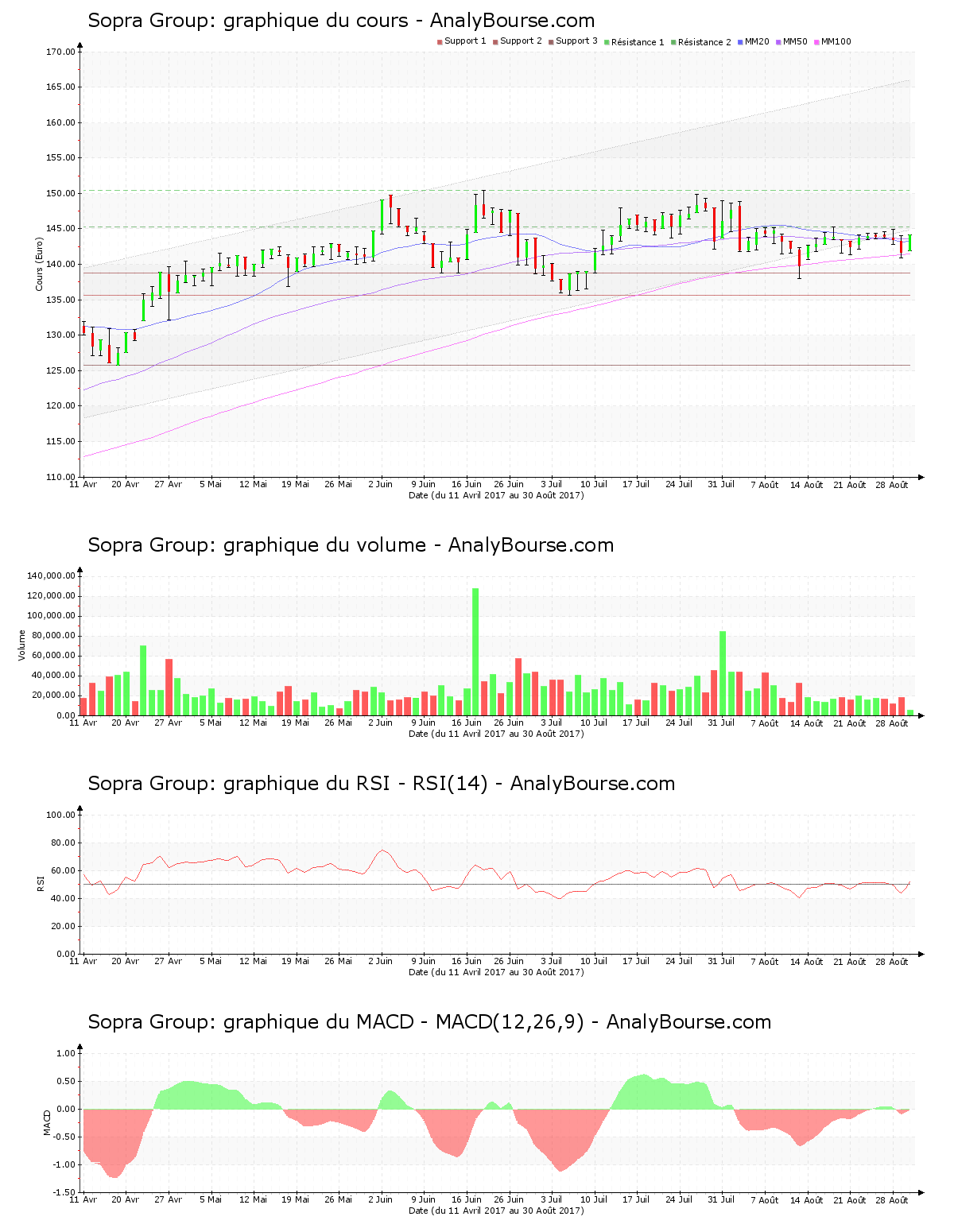
Task: Click the 1.00 MACD axis value
Action: [x=66, y=1053]
